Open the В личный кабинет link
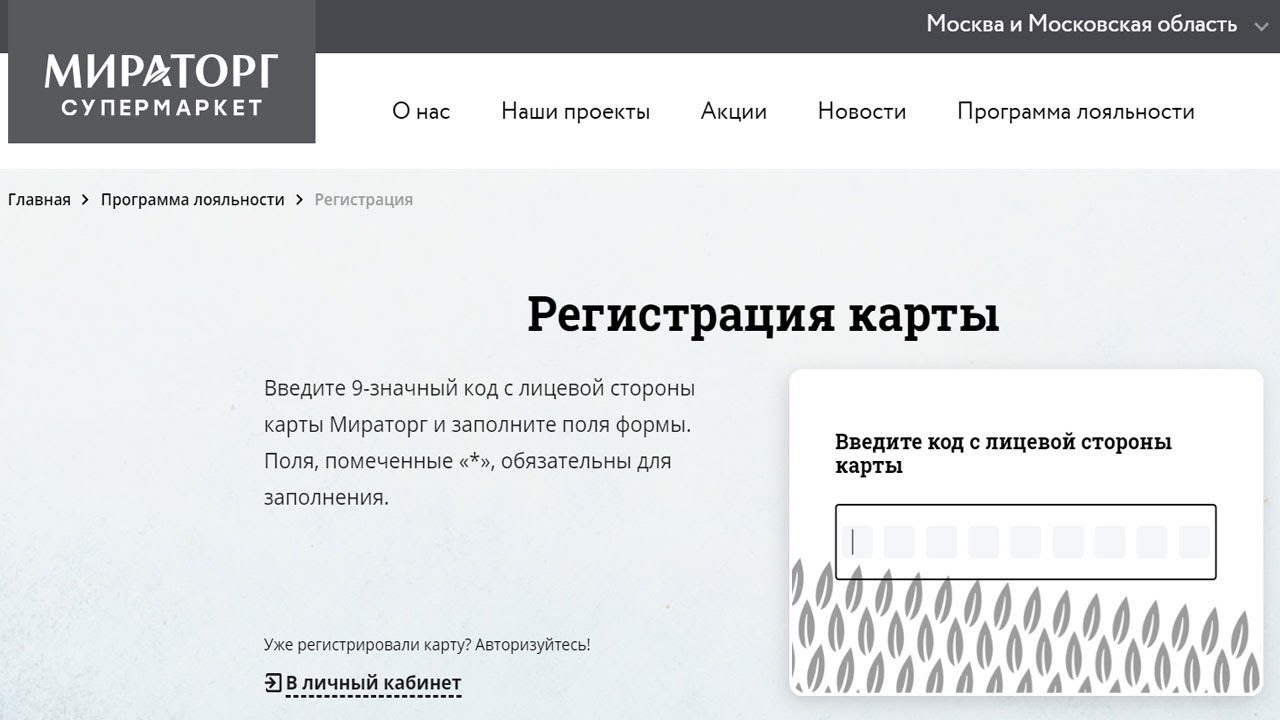 click(x=373, y=683)
